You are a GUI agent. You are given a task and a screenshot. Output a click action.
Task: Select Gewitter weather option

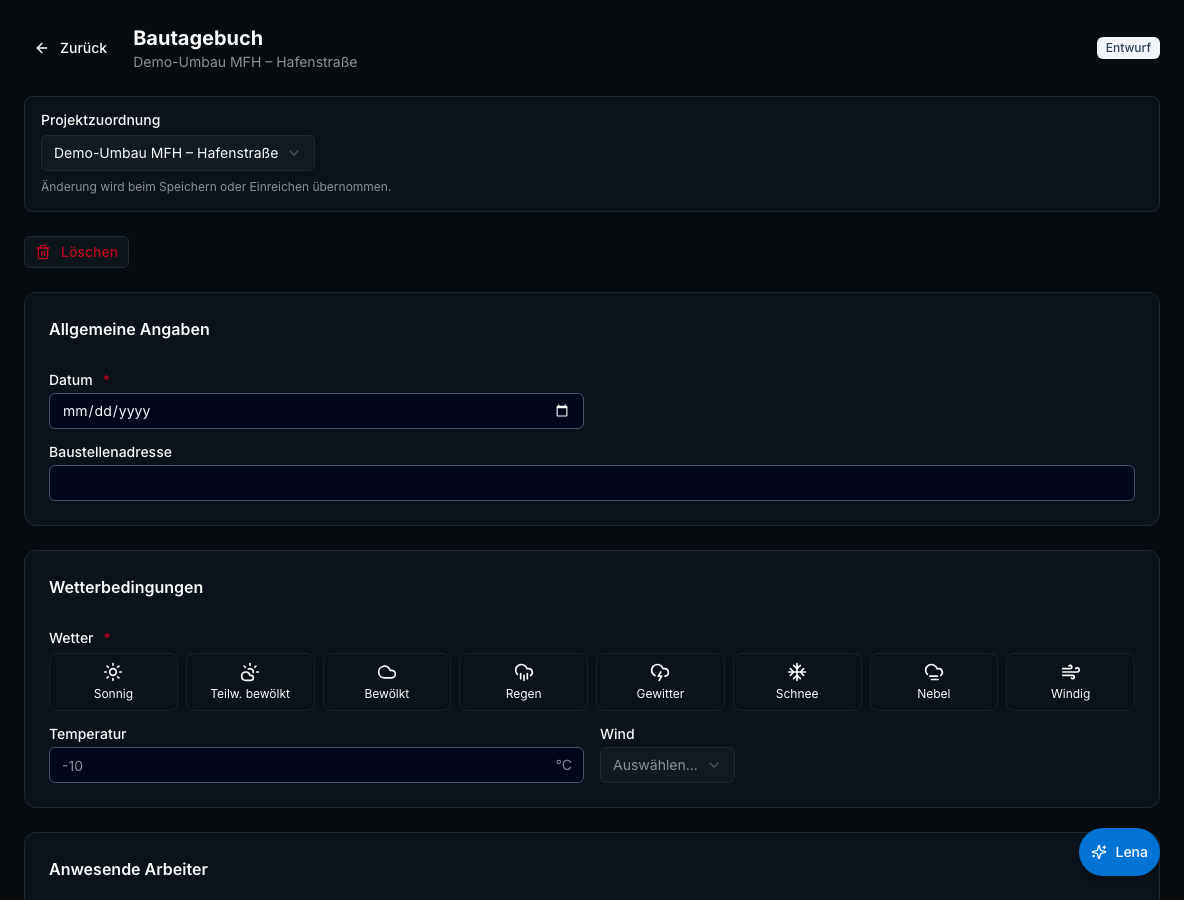pos(660,682)
